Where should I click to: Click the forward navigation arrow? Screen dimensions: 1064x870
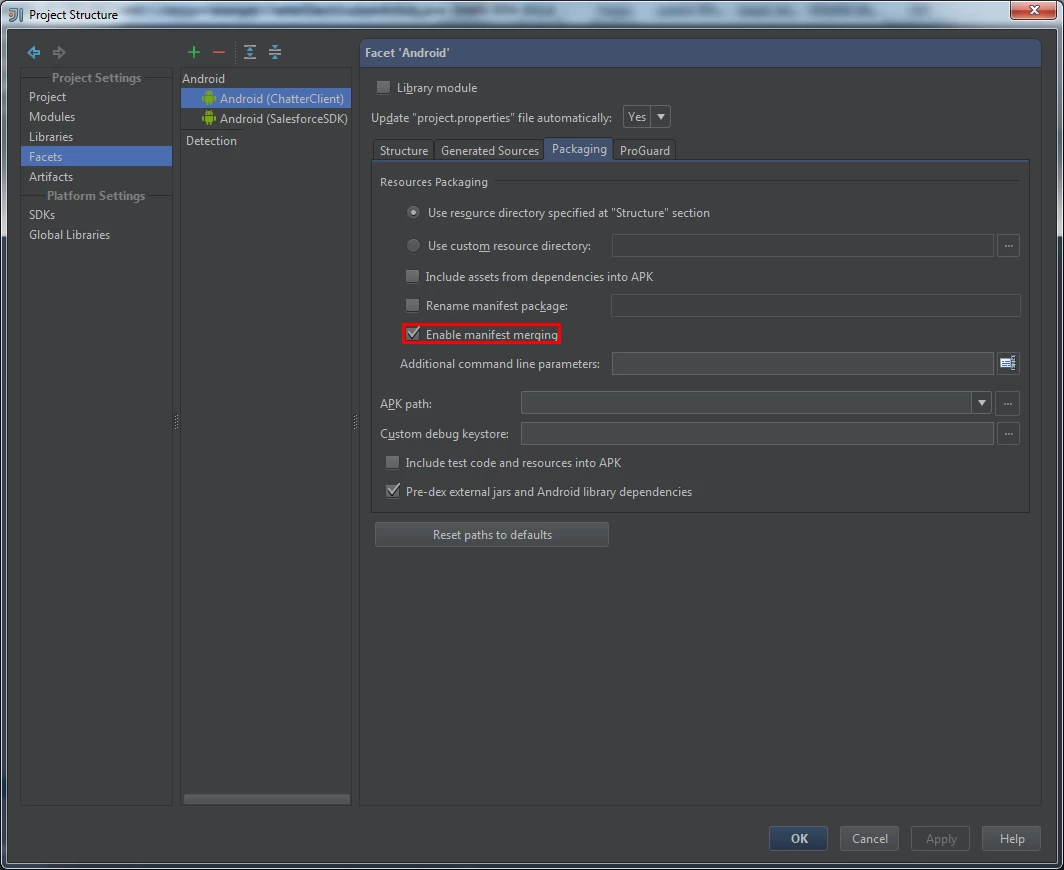[x=59, y=52]
